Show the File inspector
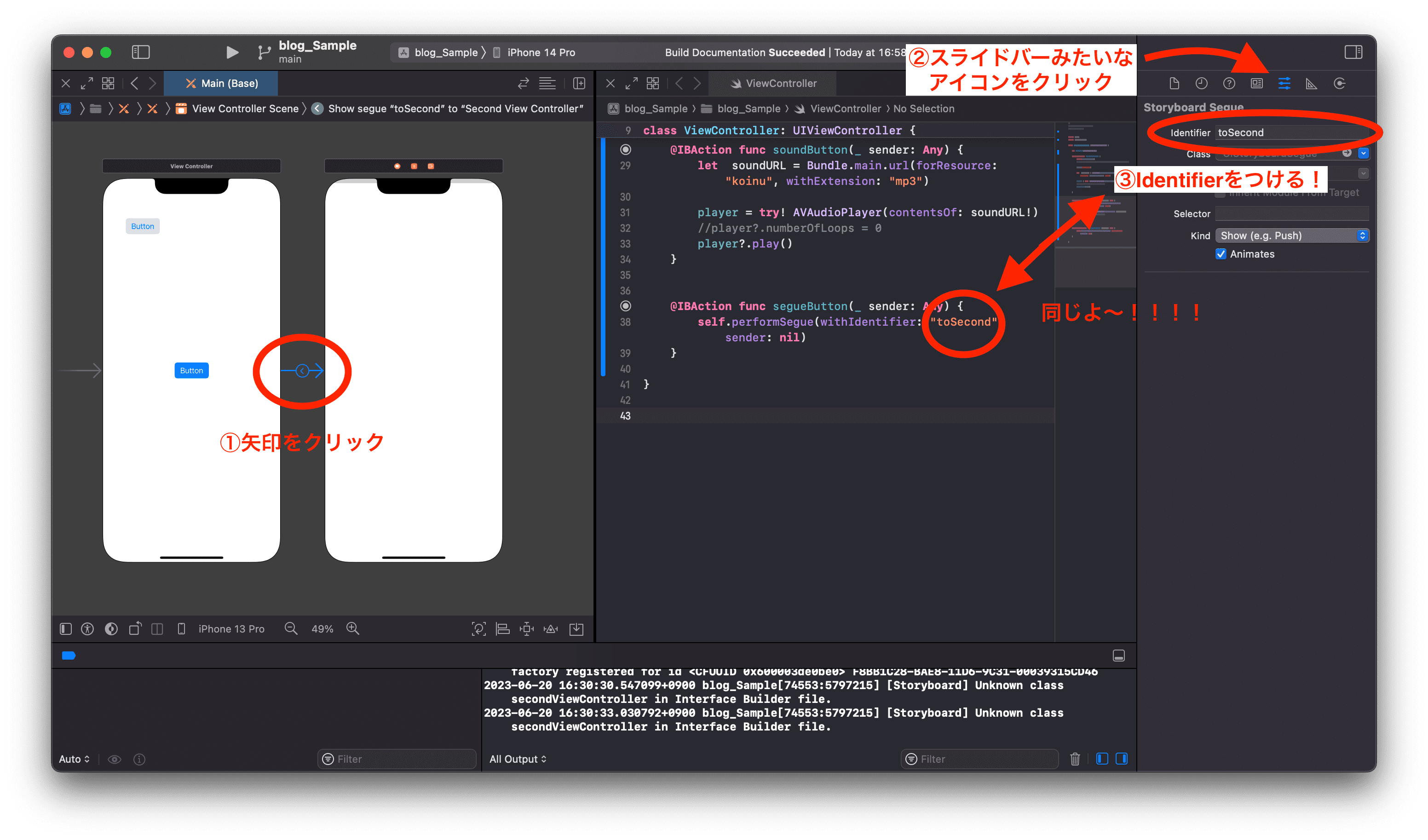This screenshot has width=1428, height=840. (1174, 83)
